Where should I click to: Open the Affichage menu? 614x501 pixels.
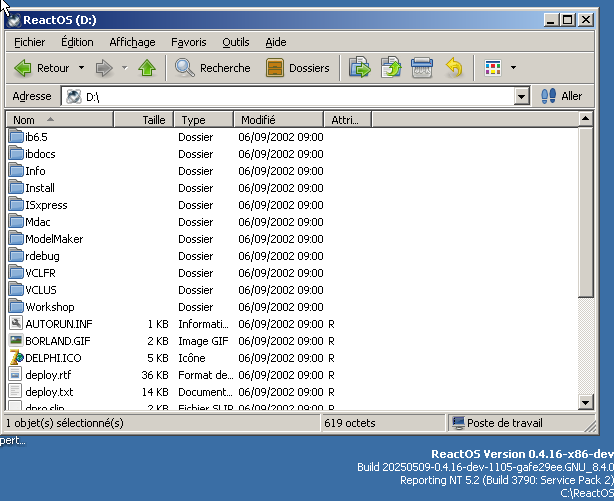132,42
